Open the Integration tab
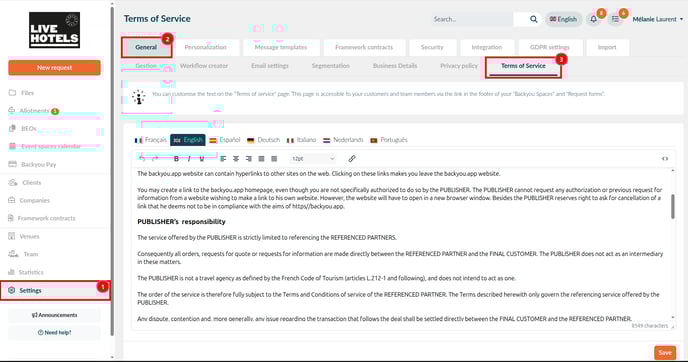 tap(487, 47)
